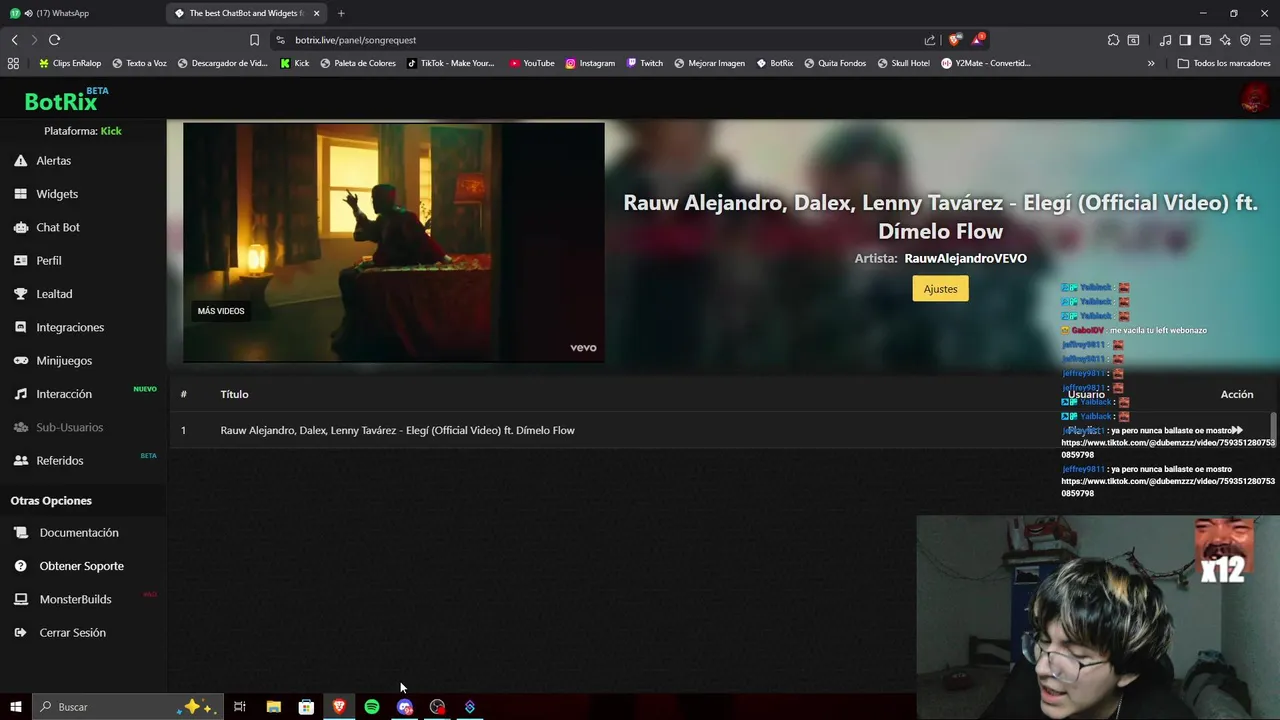Screen dimensions: 1280x720
Task: Click the Minijuegos gamepad icon
Action: (x=20, y=360)
